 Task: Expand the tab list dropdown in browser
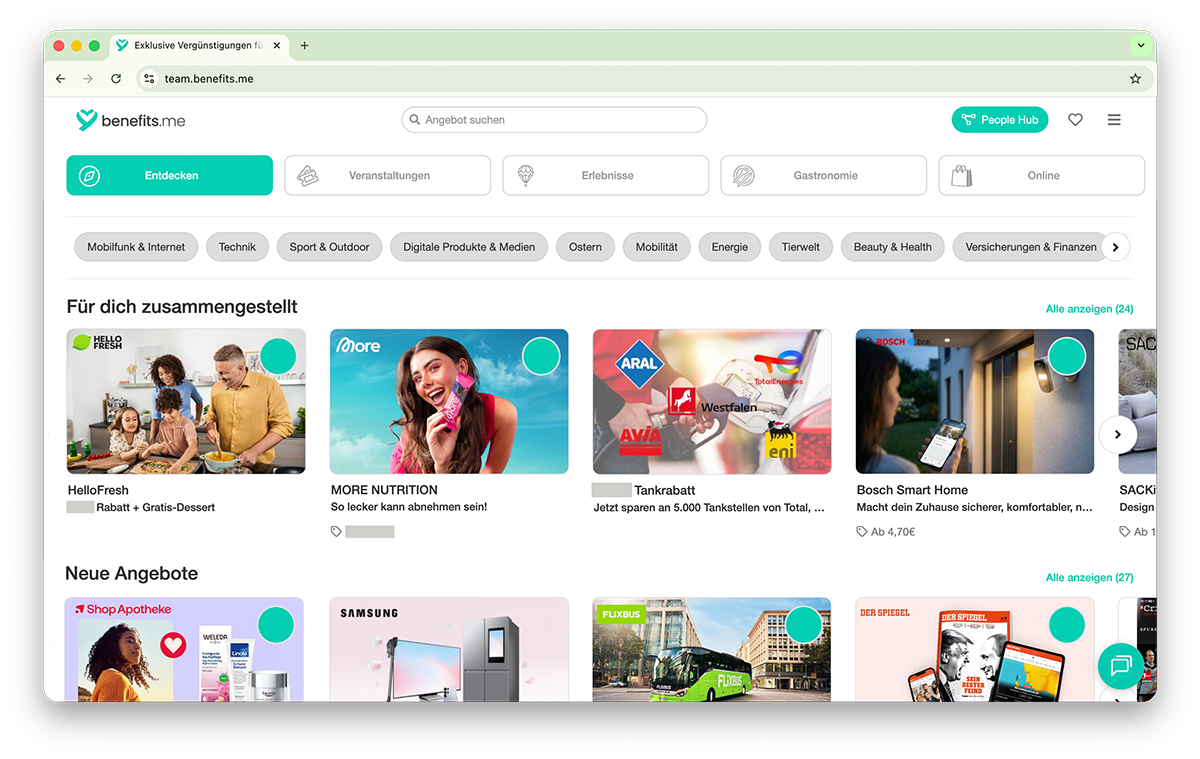(x=1141, y=45)
